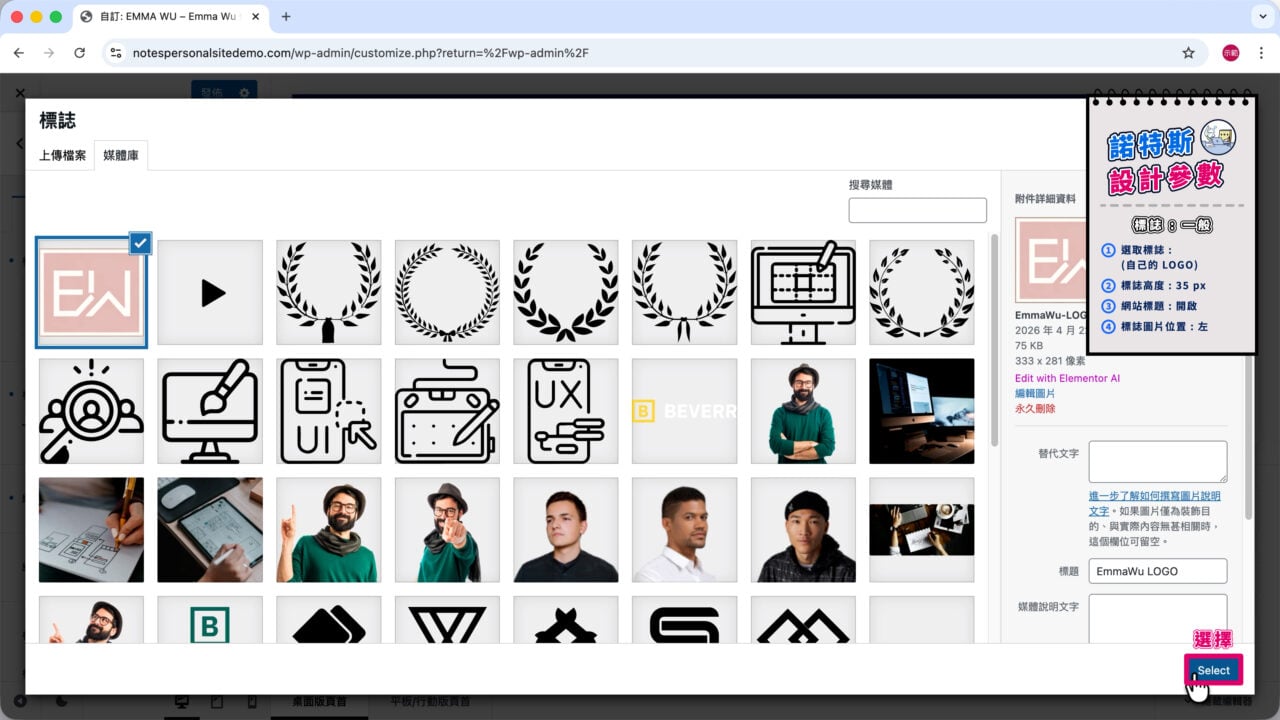
Task: Switch to the 上傳檔案 tab
Action: (63, 156)
